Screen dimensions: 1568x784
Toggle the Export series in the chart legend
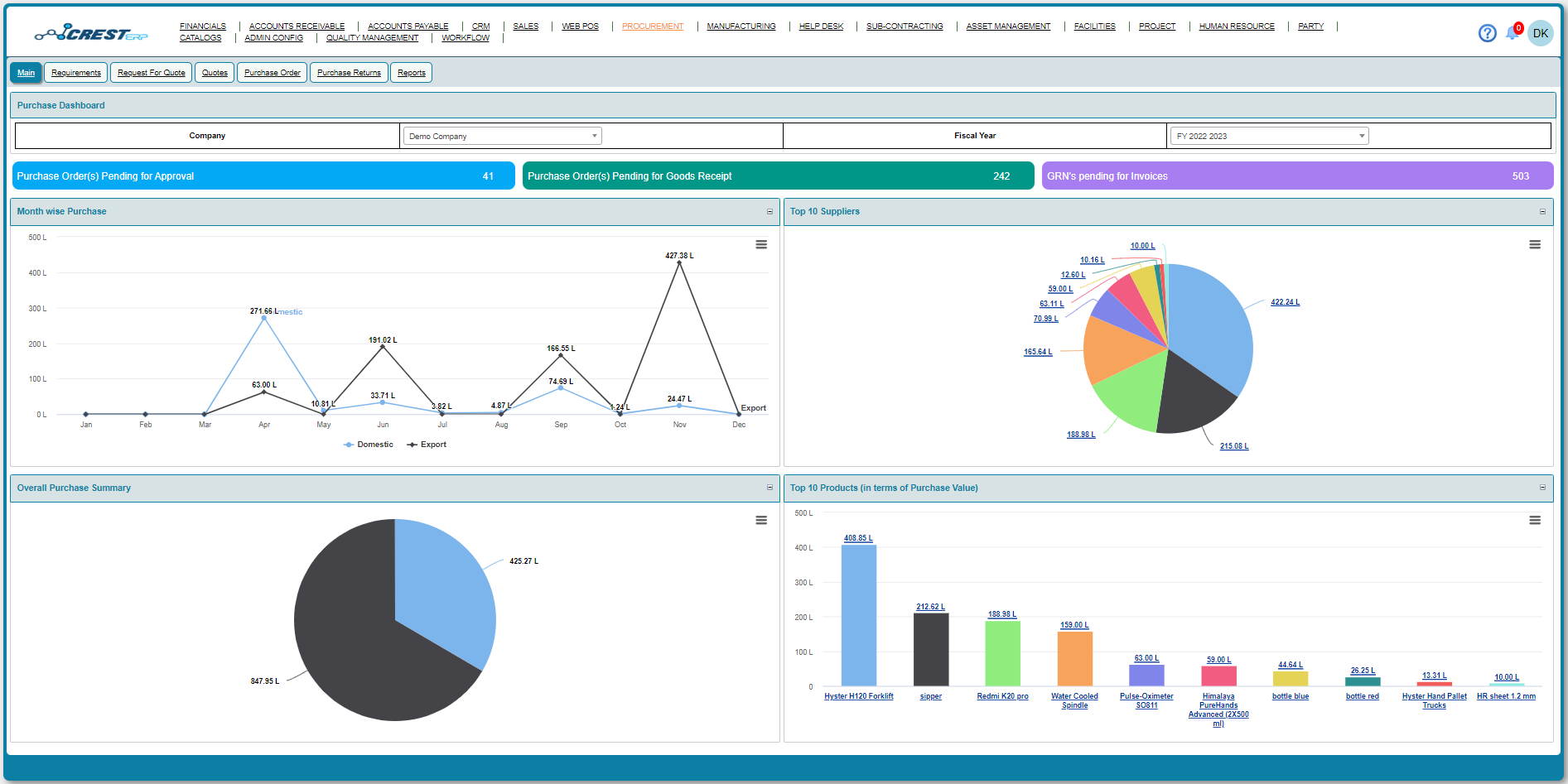point(427,444)
